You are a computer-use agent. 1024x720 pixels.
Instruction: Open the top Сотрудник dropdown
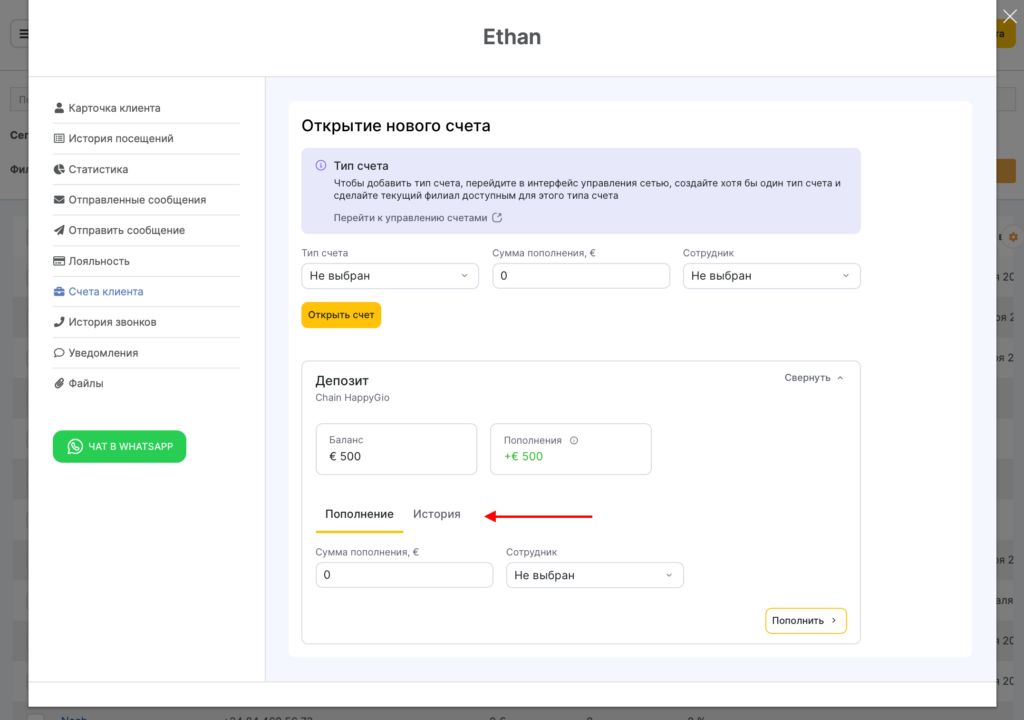tap(771, 276)
